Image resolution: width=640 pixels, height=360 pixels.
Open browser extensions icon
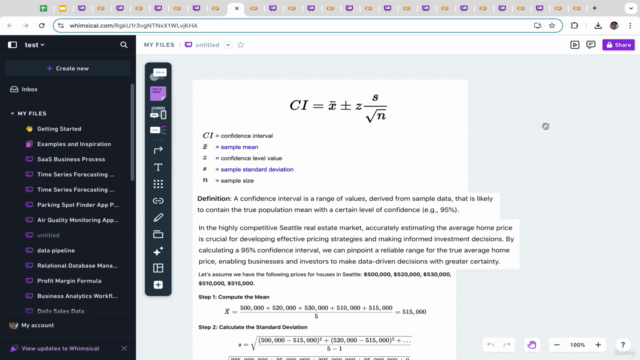pos(574,25)
